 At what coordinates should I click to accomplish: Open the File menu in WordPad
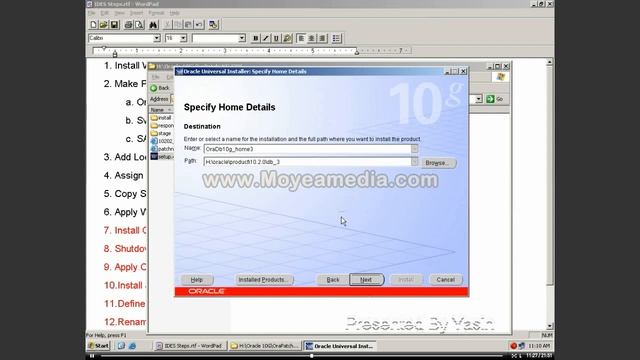(x=91, y=13)
